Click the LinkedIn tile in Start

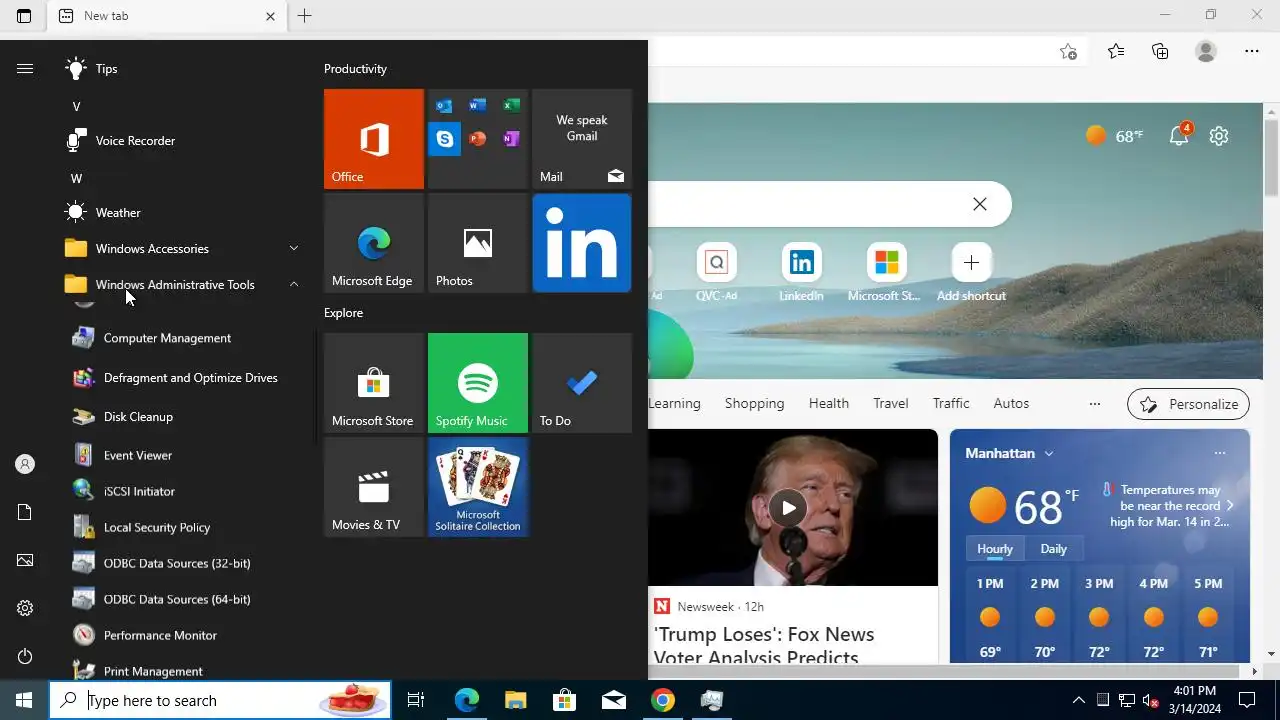pyautogui.click(x=582, y=243)
